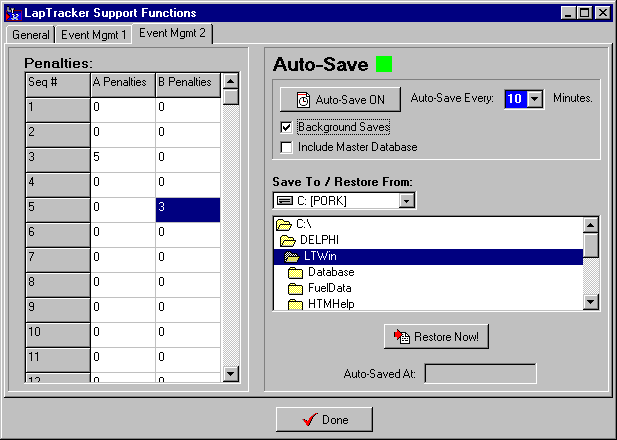Open the Database folder
617x440 pixels.
428,272
